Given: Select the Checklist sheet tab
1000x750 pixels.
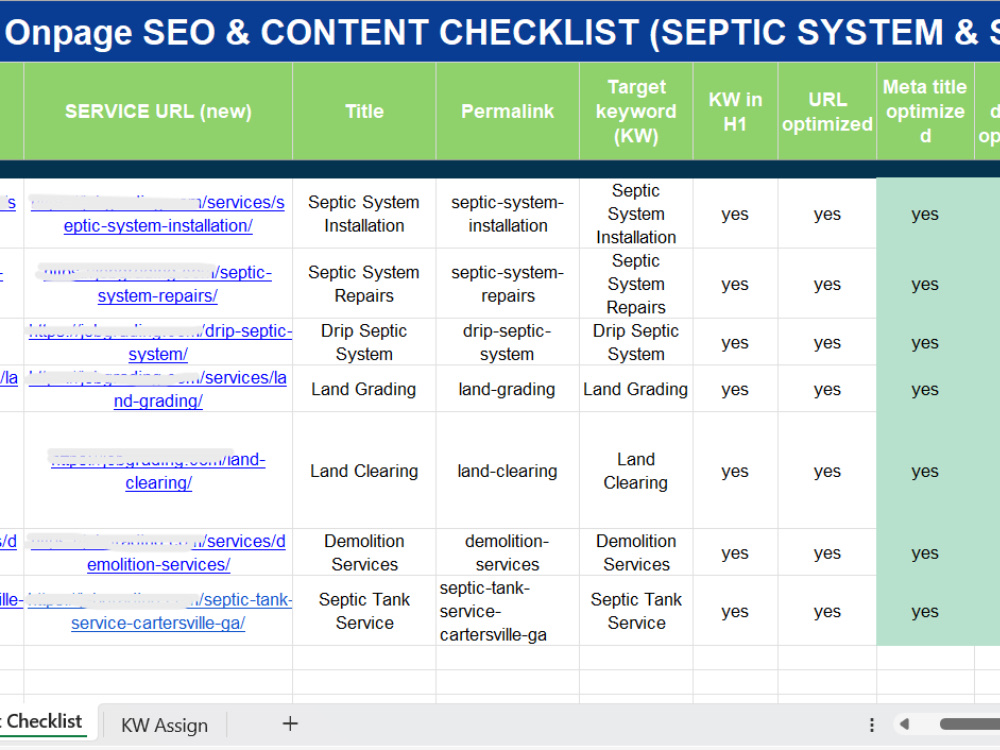Looking at the screenshot, I should pos(43,721).
